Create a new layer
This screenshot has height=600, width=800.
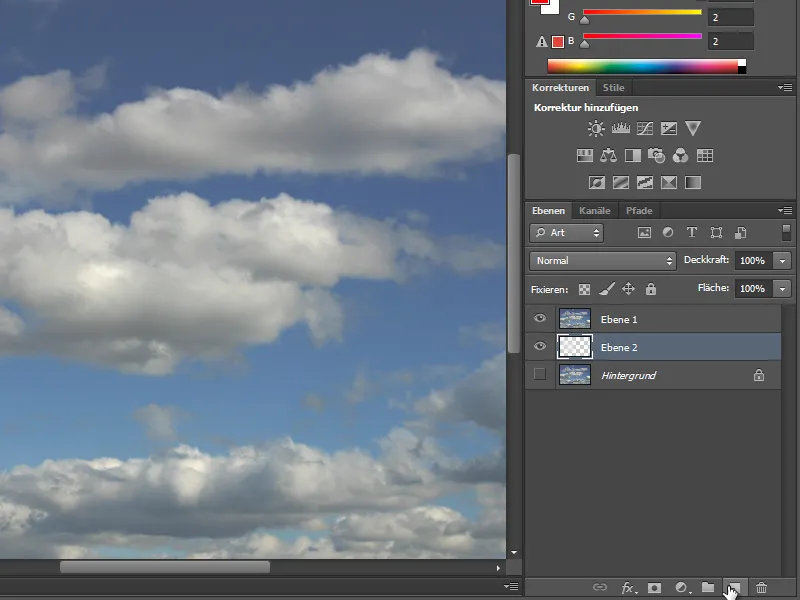pyautogui.click(x=735, y=587)
